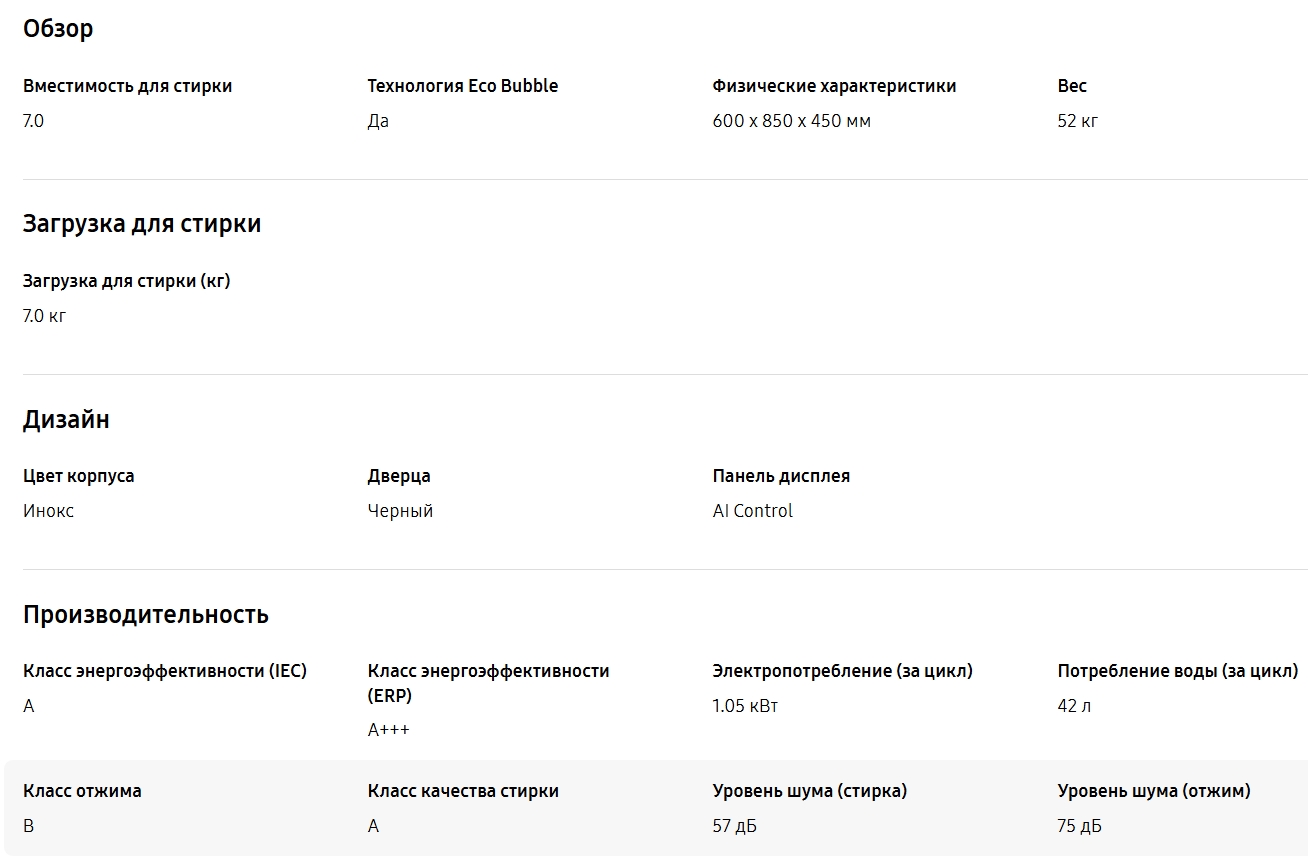This screenshot has height=863, width=1308.
Task: Select the "Потребление воды (за цикл)" label
Action: (x=1178, y=671)
